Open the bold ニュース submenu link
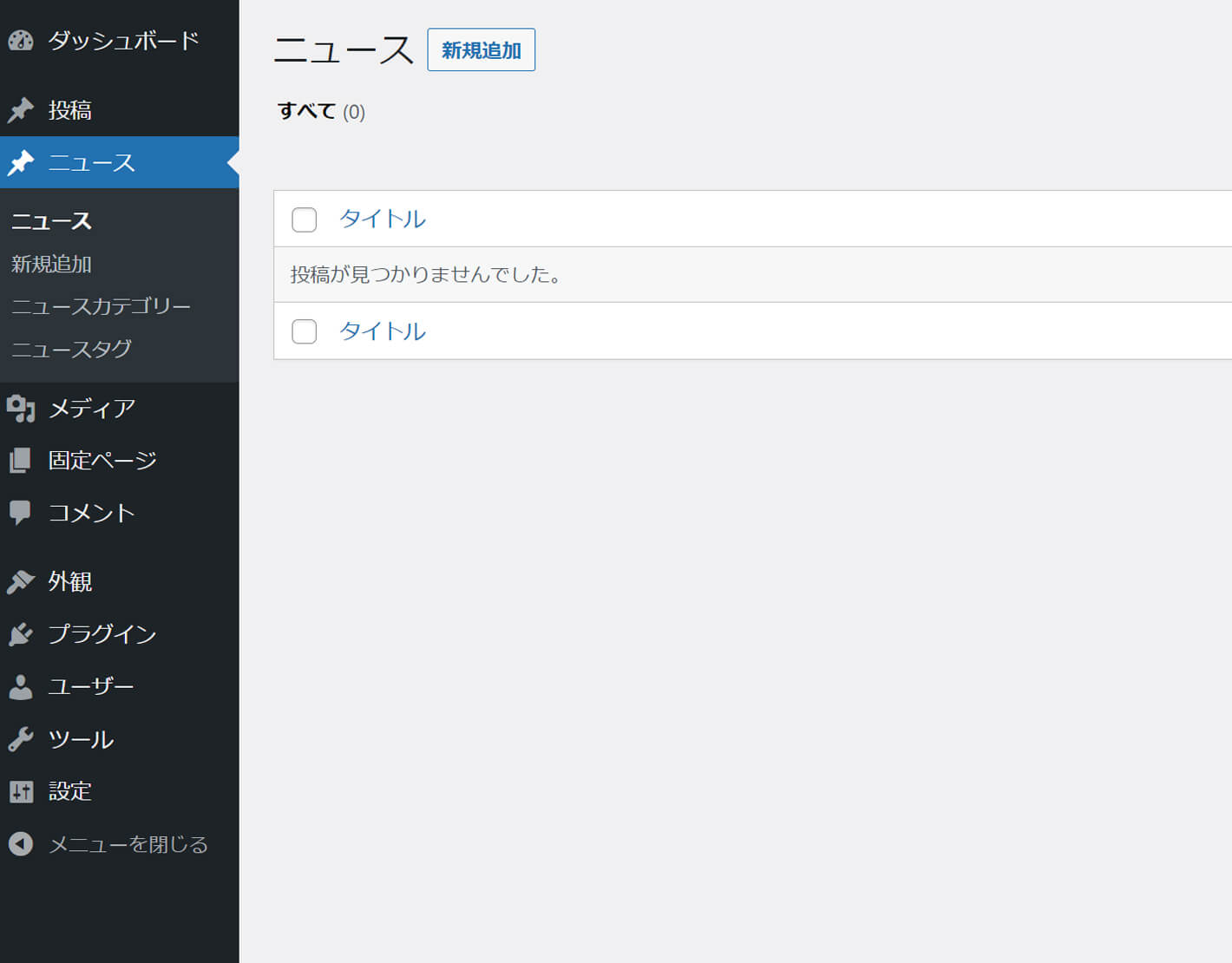The image size is (1232, 963). 51,221
